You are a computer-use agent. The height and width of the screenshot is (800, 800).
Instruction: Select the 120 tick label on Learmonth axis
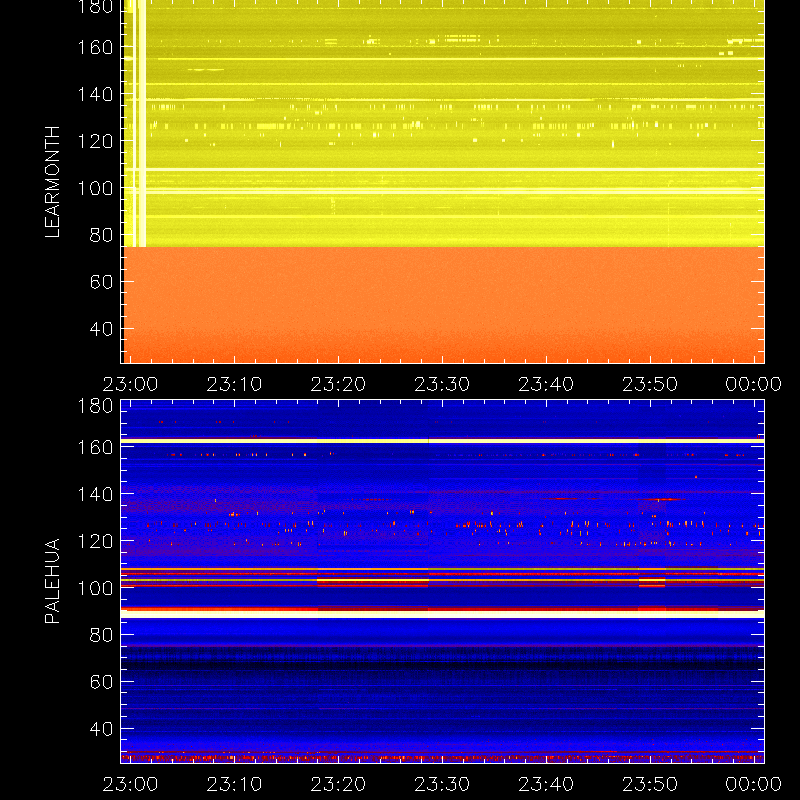[95, 141]
